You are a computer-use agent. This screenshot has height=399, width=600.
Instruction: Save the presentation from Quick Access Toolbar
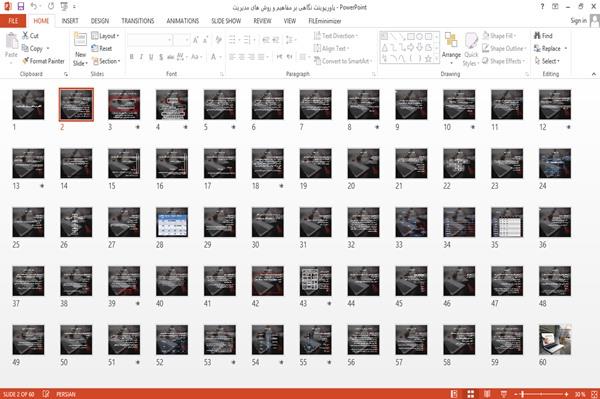[21, 7]
